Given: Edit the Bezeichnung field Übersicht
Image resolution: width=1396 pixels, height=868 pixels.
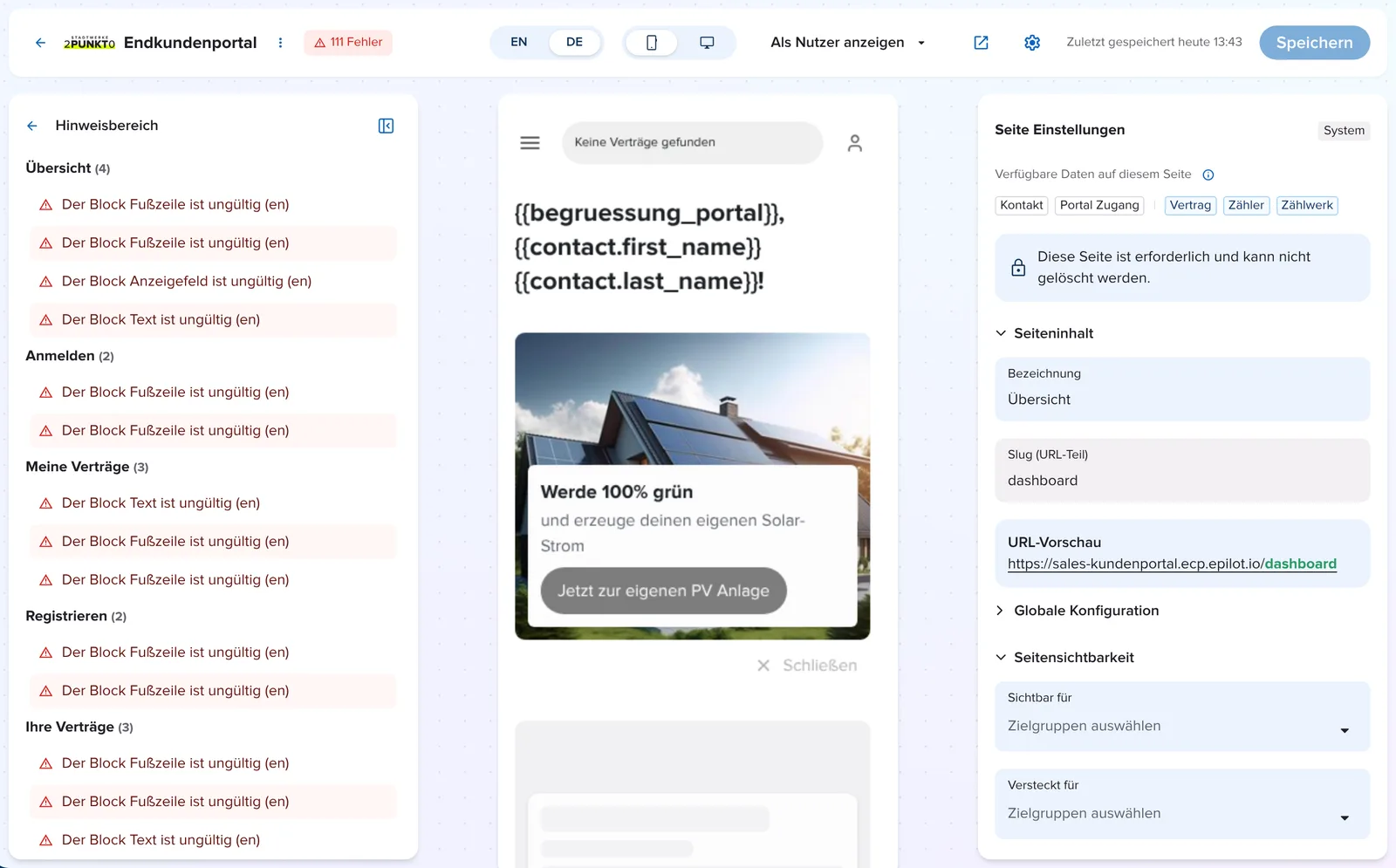Looking at the screenshot, I should click(1182, 389).
